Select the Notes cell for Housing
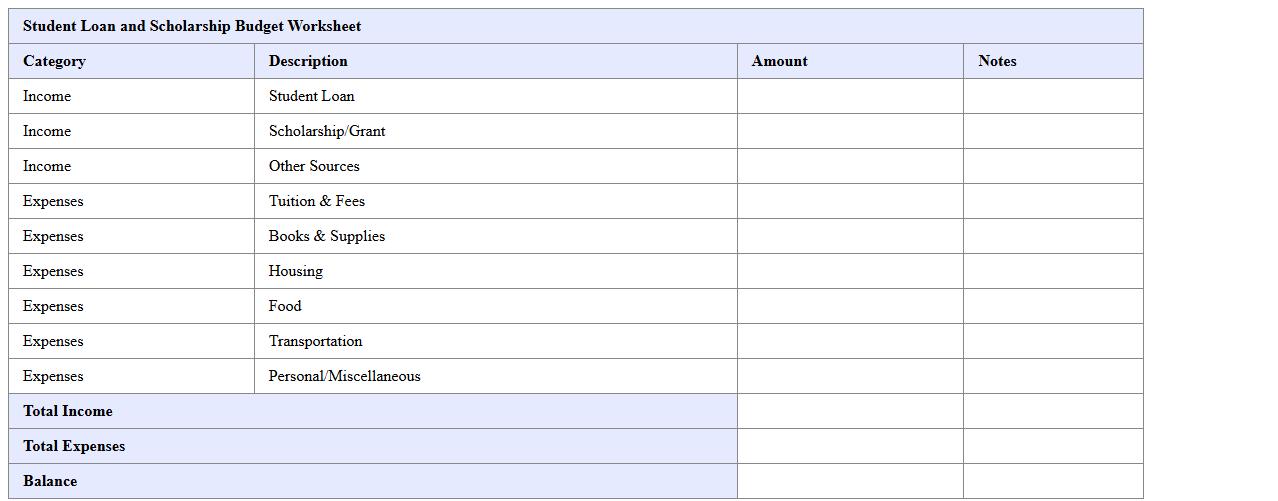 point(1053,271)
